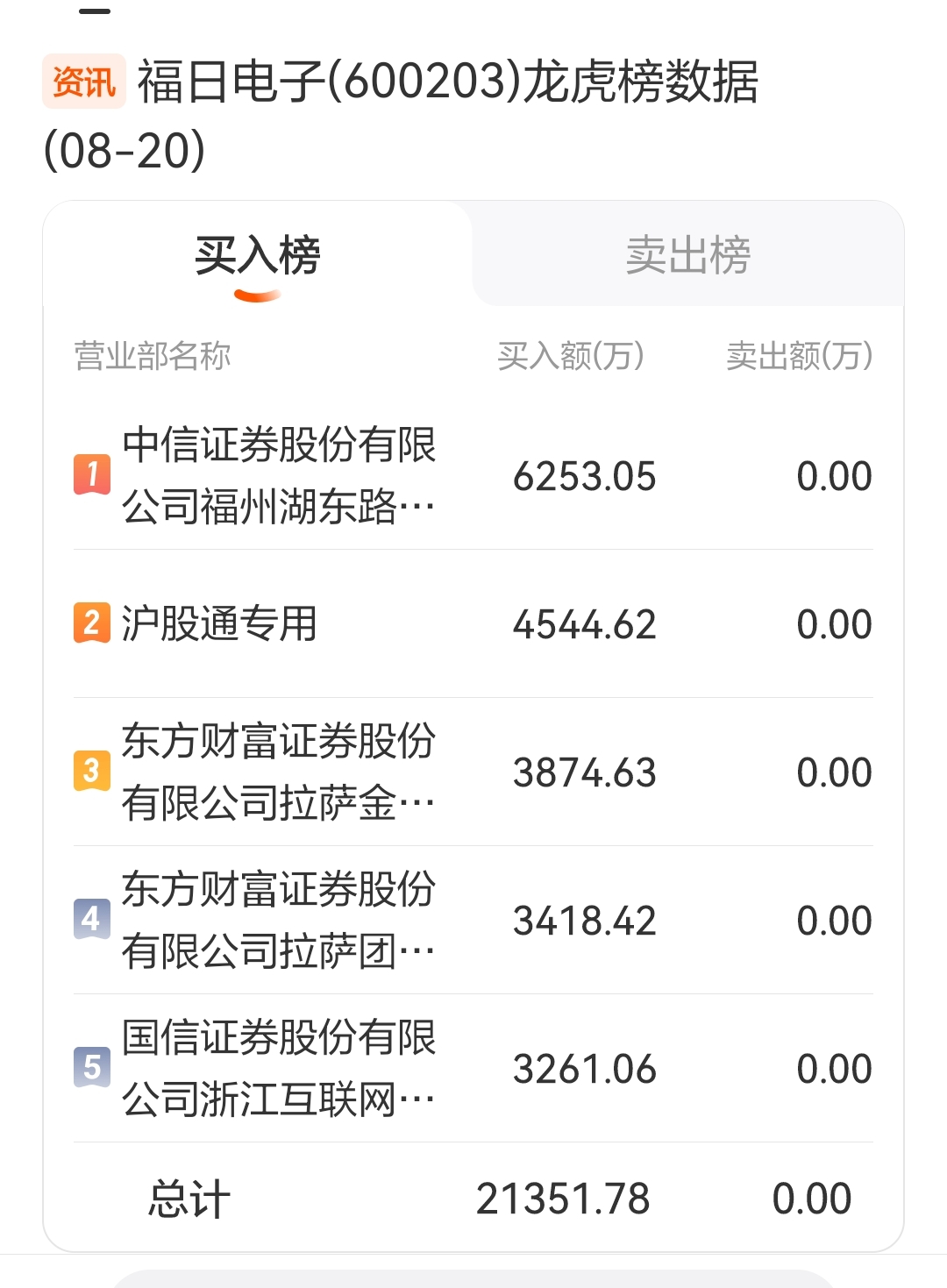Select rank 5 badge icon

tap(91, 1067)
